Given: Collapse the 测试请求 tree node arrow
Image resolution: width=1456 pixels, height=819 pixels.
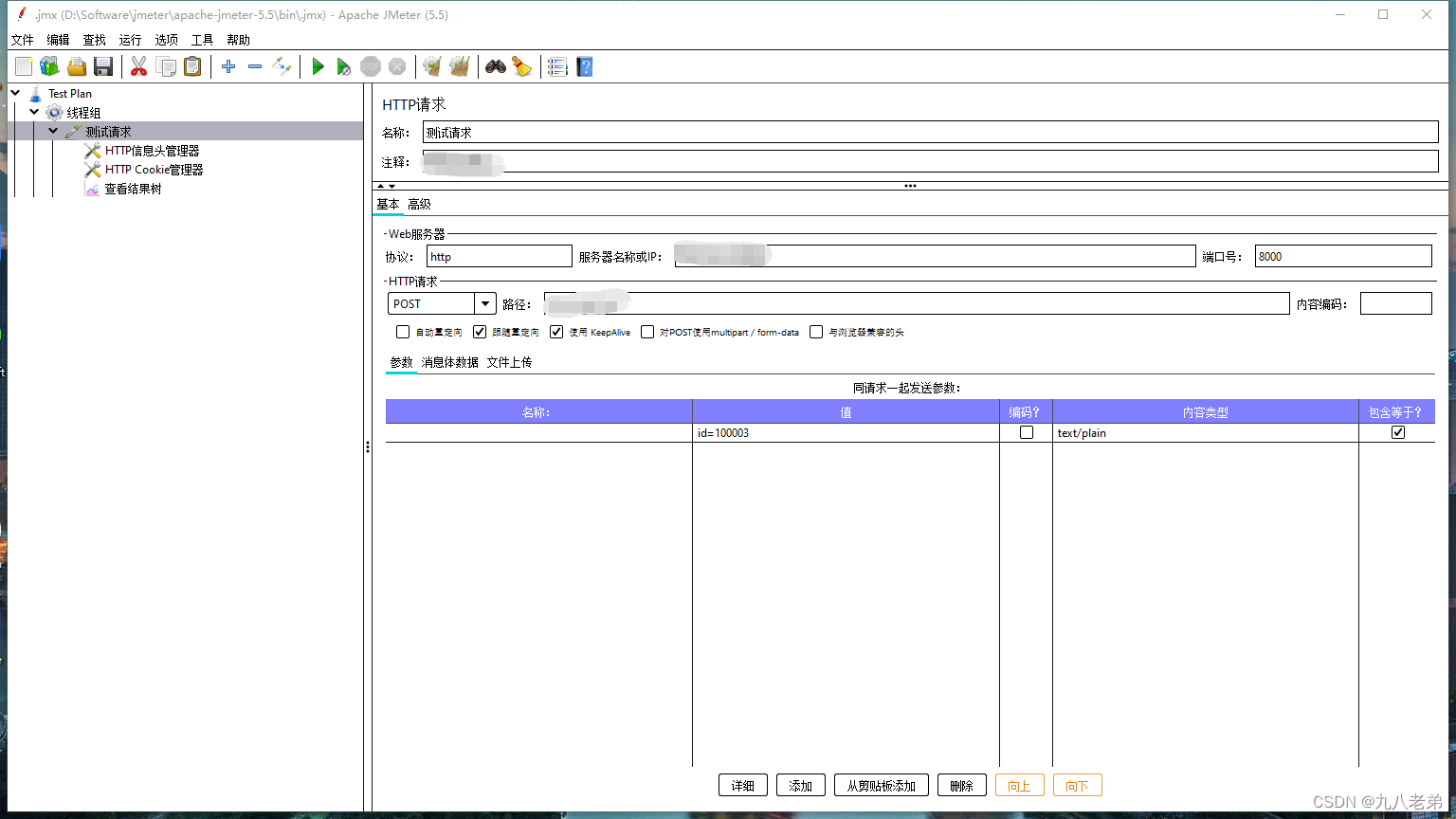Looking at the screenshot, I should pos(53,131).
